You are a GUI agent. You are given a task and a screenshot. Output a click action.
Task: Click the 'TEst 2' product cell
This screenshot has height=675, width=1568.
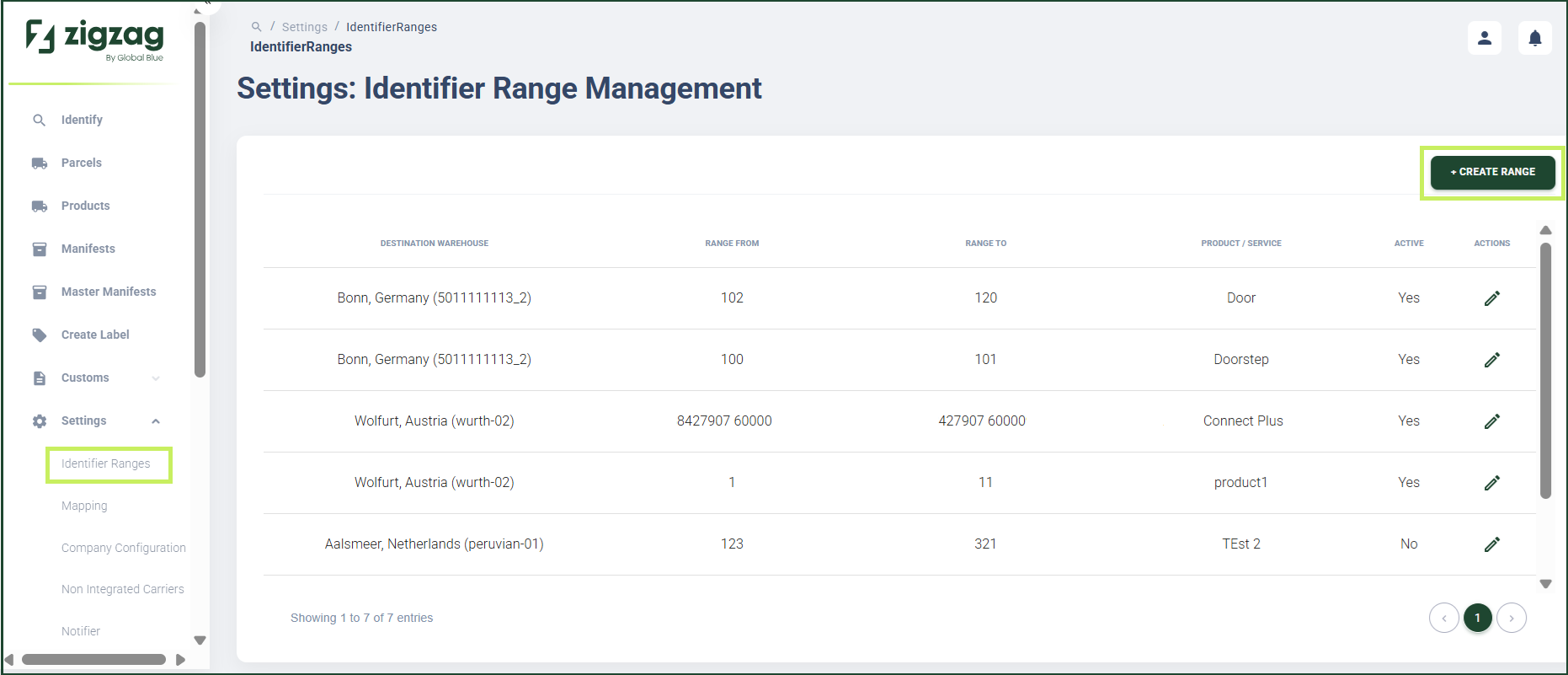tap(1240, 544)
